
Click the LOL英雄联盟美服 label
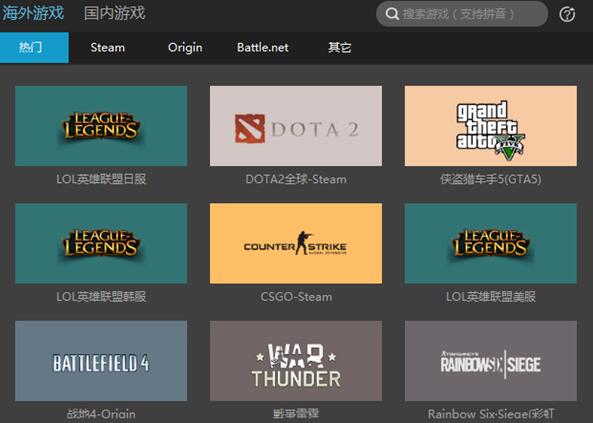(491, 297)
